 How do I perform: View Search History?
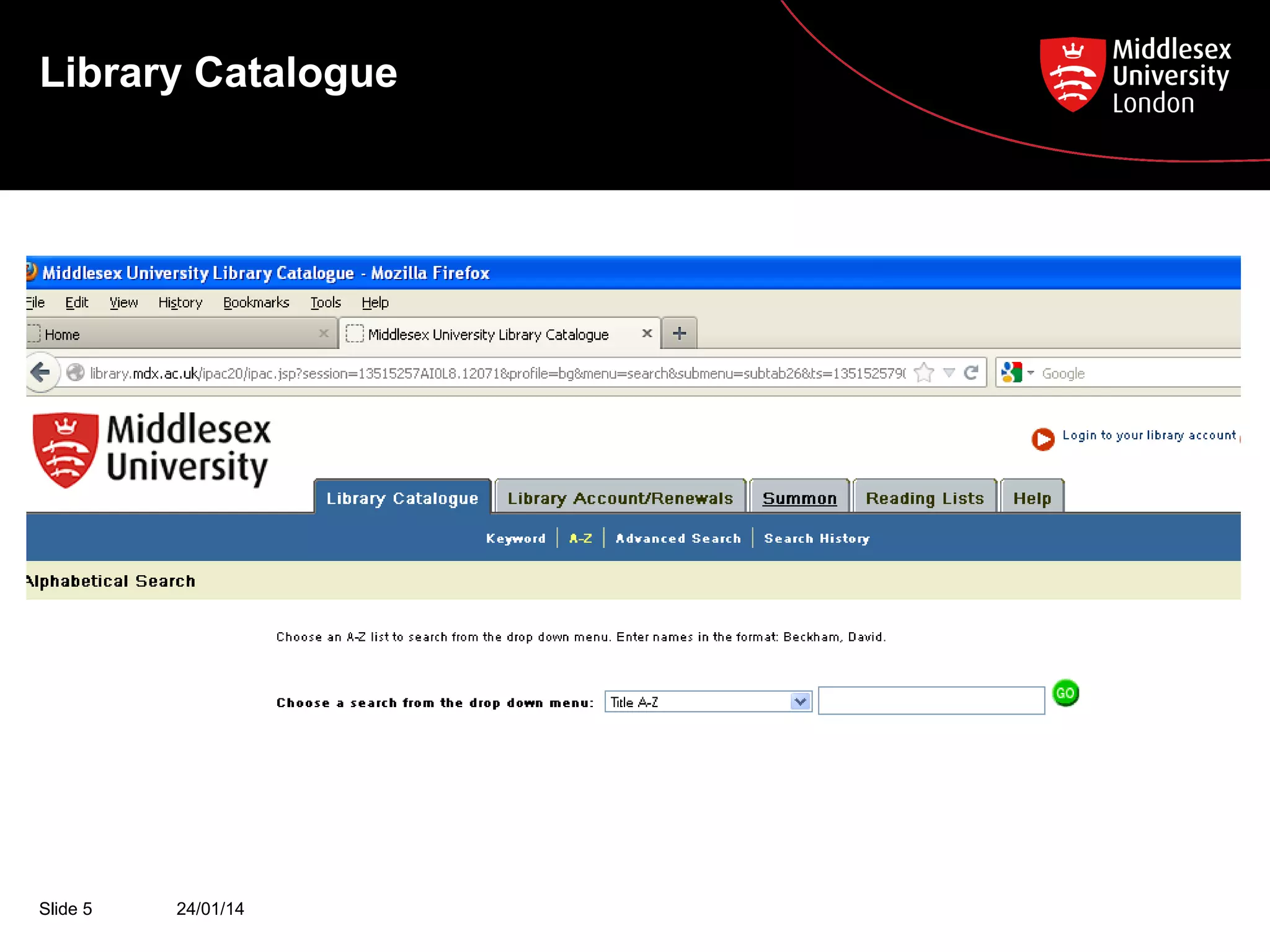817,538
